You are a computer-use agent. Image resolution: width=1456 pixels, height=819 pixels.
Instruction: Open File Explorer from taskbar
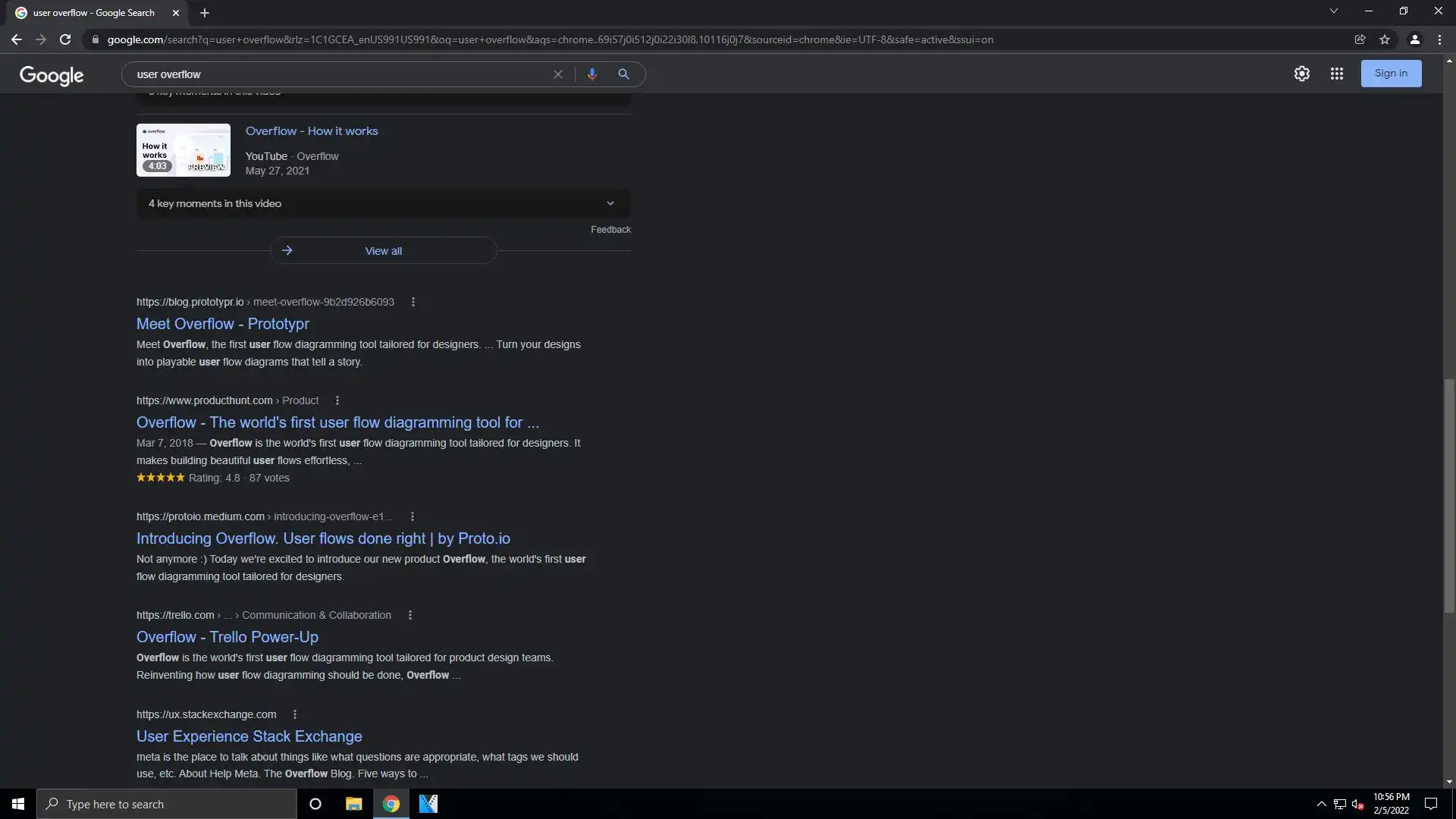[353, 804]
